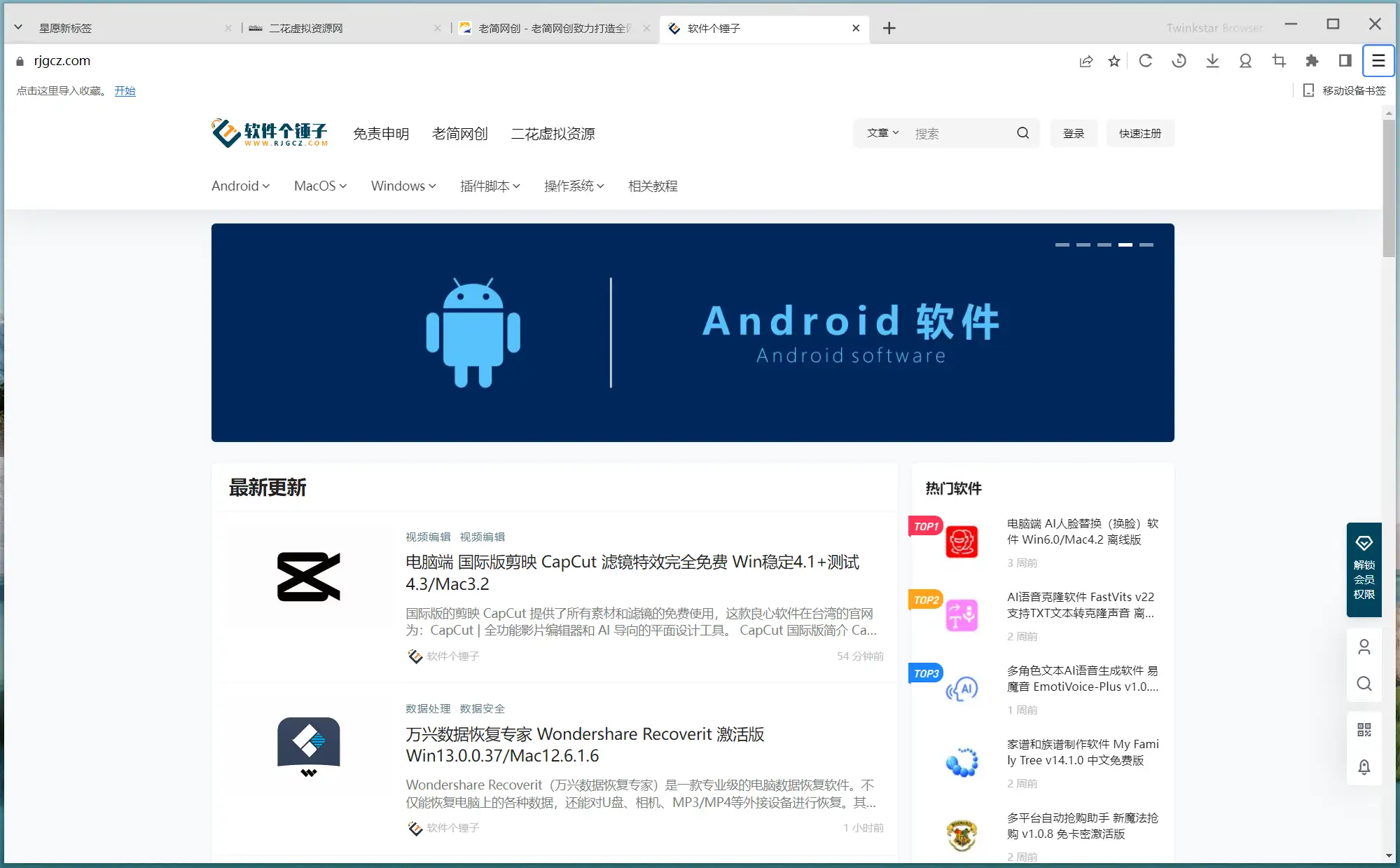Toggle the browser sidebar panel icon
The height and width of the screenshot is (868, 1400).
coord(1345,61)
